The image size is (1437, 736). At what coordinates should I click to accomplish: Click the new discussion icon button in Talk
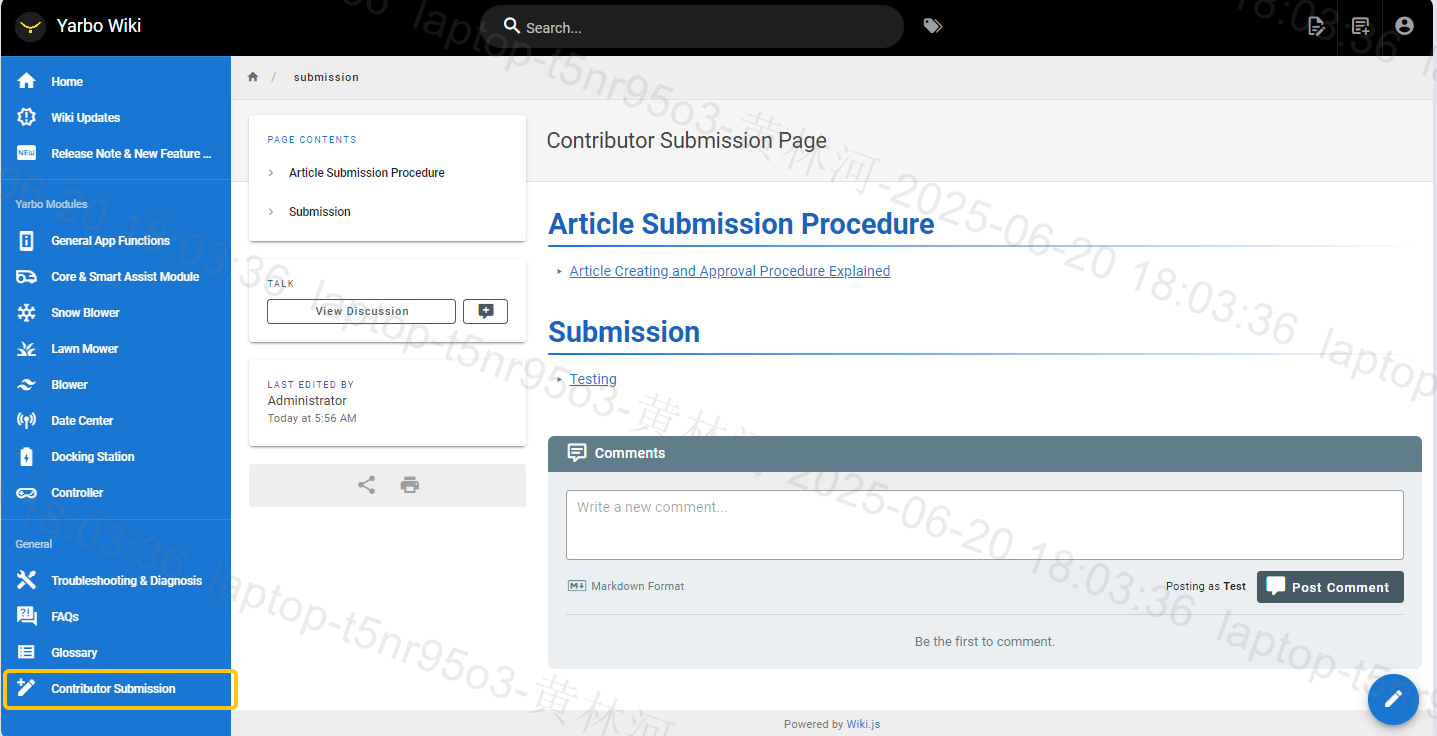click(485, 311)
